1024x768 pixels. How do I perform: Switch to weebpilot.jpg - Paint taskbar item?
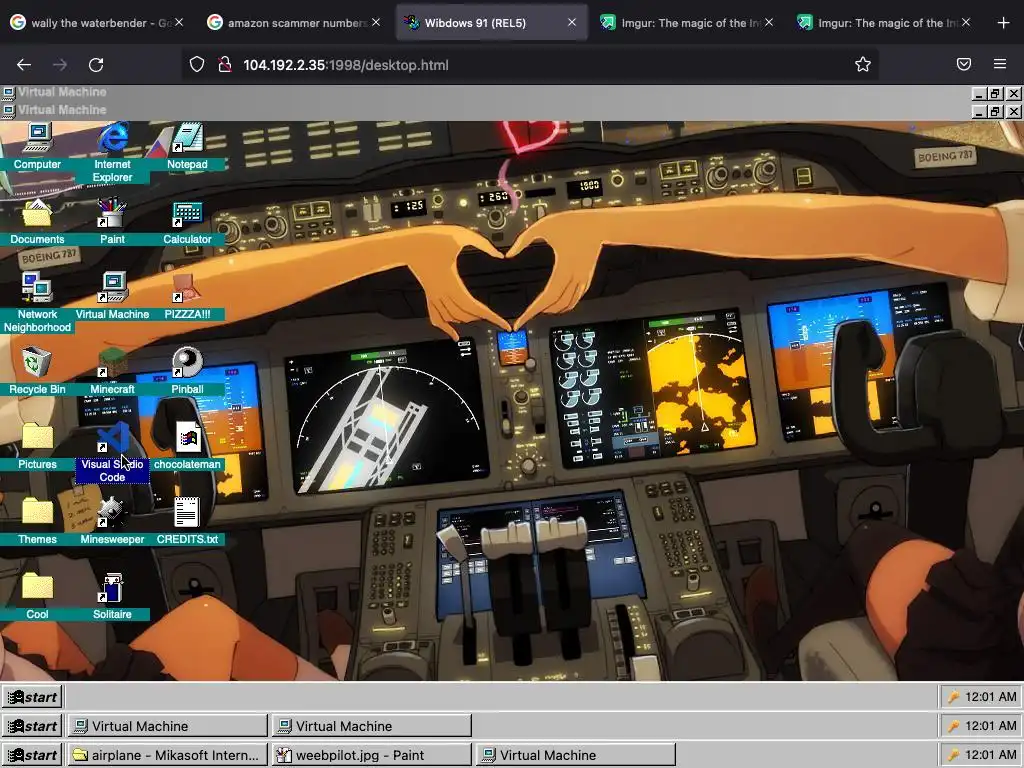[x=372, y=755]
